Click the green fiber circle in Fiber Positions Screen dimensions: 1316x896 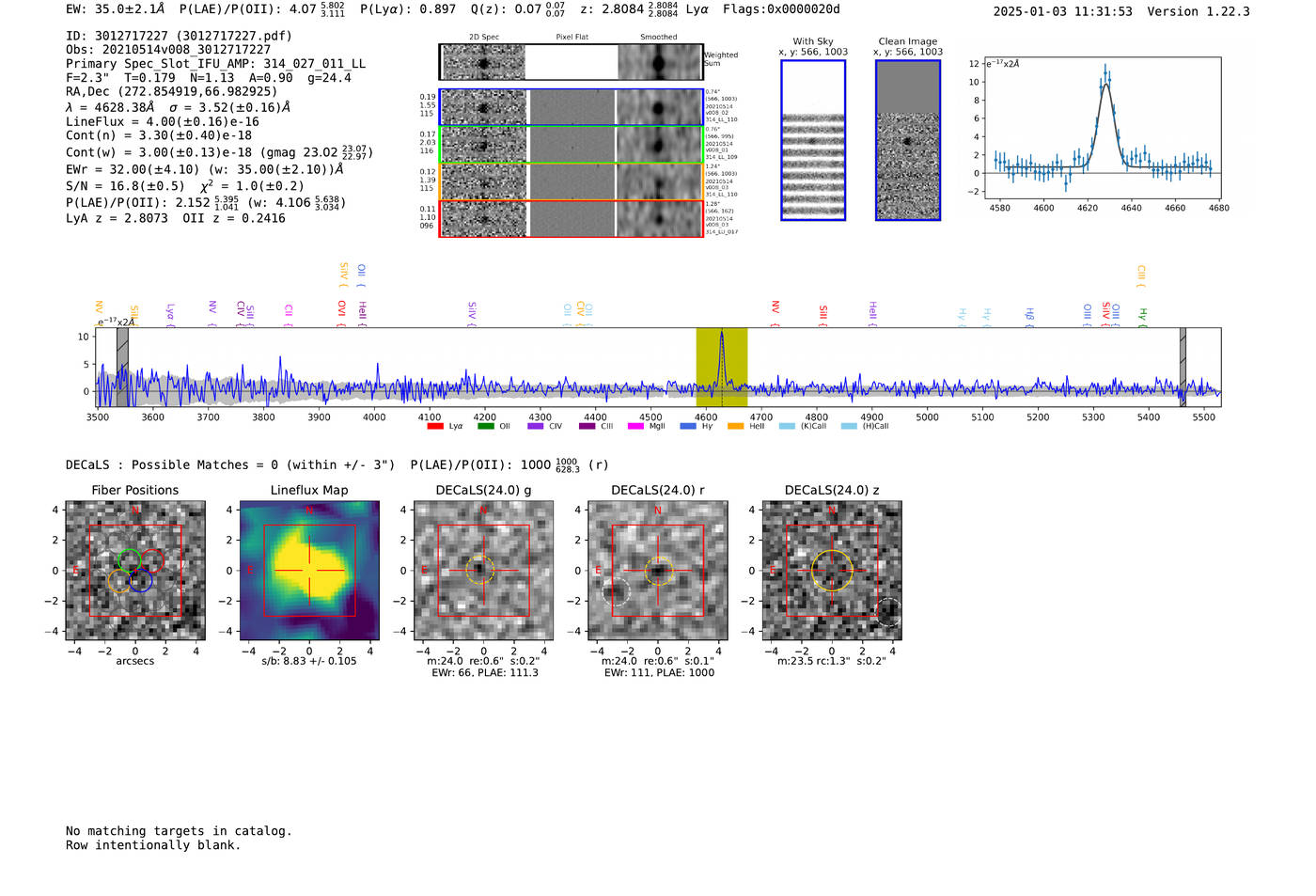tap(129, 561)
